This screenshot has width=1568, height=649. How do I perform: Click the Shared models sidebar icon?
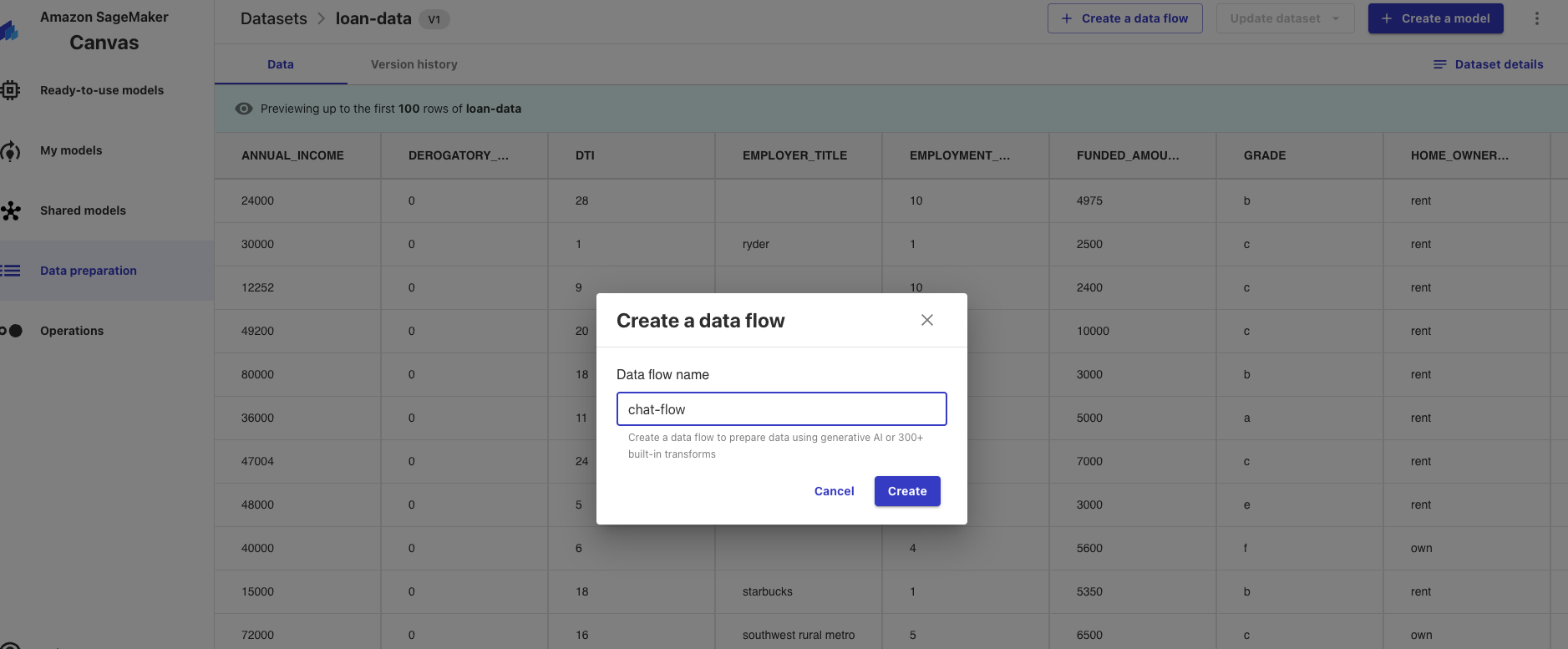[10, 211]
